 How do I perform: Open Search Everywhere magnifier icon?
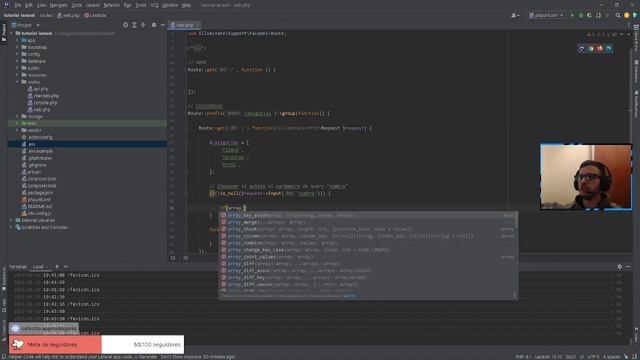[618, 15]
